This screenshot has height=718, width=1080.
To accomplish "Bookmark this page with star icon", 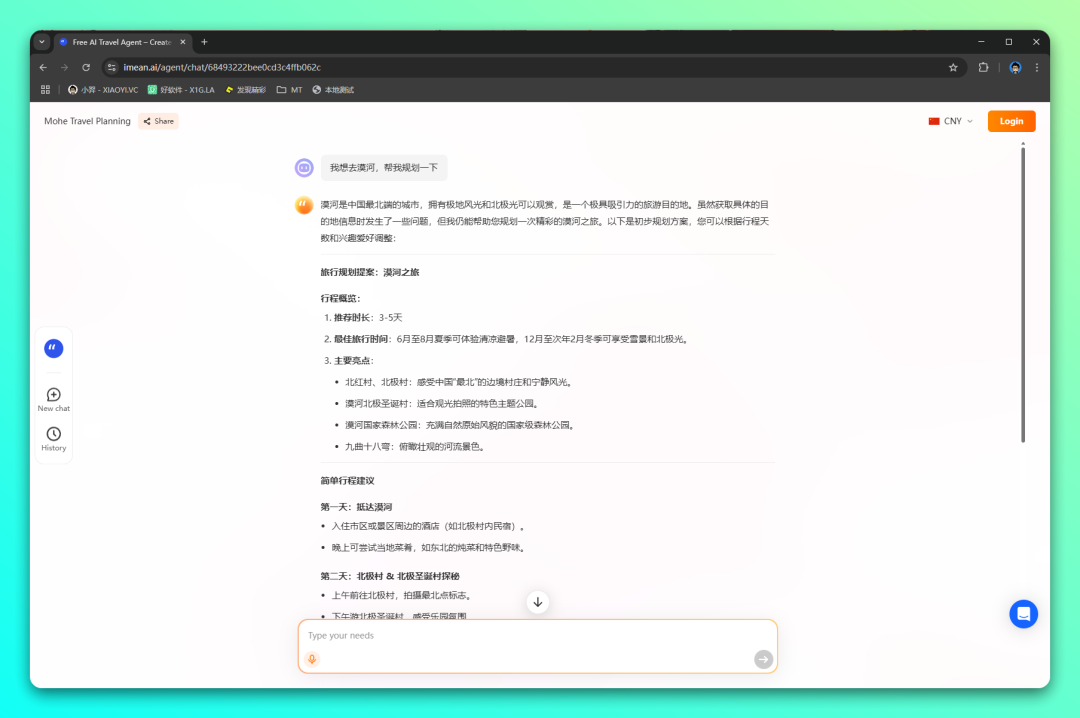I will pyautogui.click(x=953, y=67).
